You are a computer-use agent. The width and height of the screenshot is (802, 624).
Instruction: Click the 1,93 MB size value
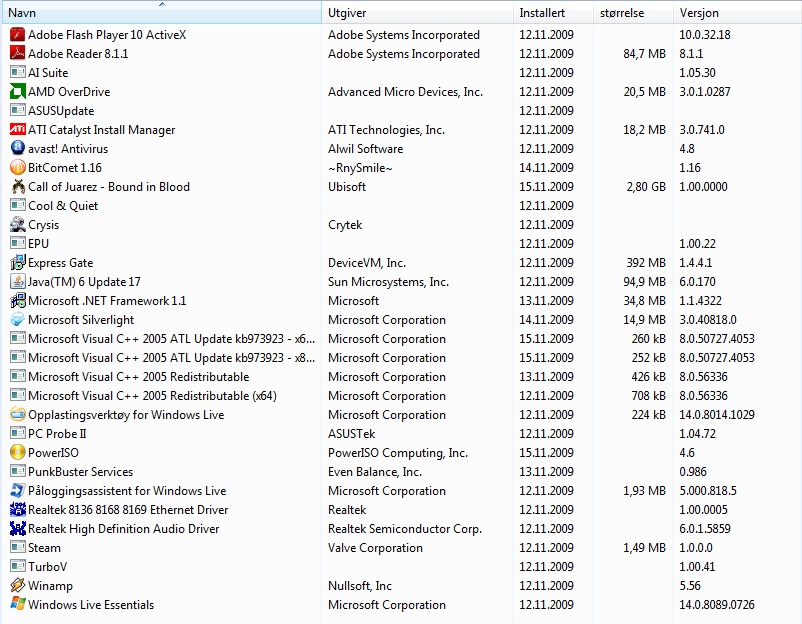[x=644, y=491]
